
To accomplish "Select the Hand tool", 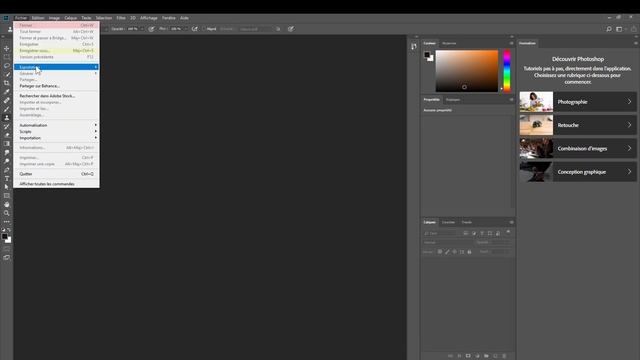I will pos(7,204).
